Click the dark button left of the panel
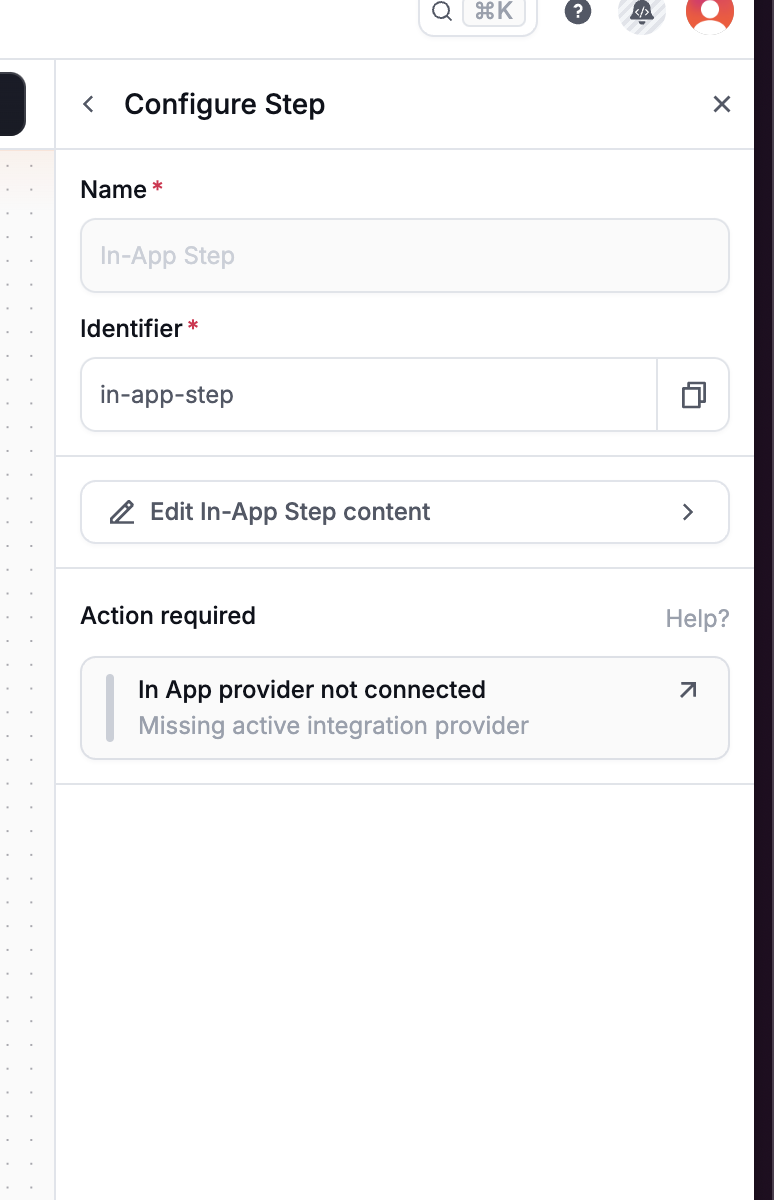The width and height of the screenshot is (774, 1200). click(12, 104)
